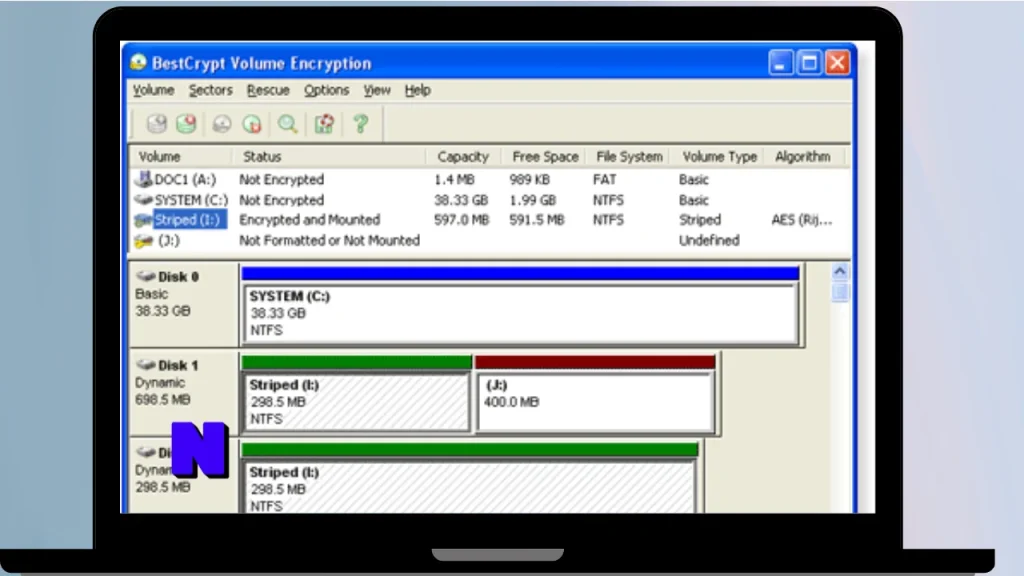Select the SYSTEM (C:) 38.33 GB partition box
The image size is (1024, 576).
tap(520, 314)
